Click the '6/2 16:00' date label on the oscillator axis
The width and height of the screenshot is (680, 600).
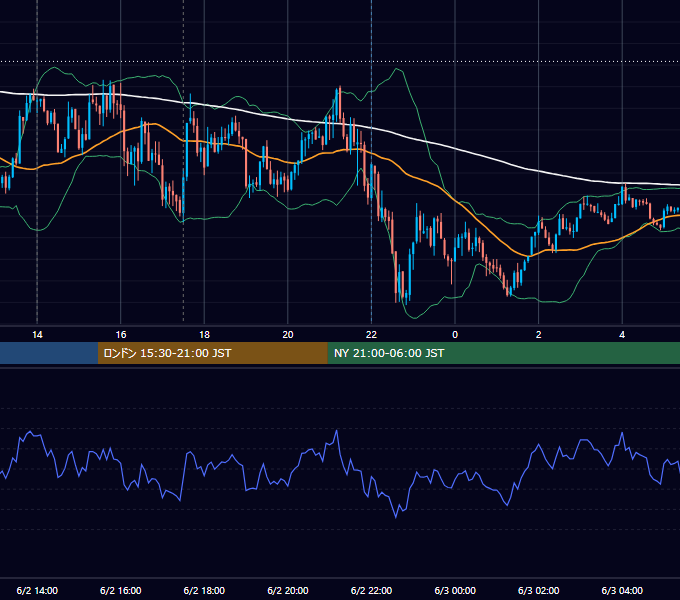pos(121,590)
